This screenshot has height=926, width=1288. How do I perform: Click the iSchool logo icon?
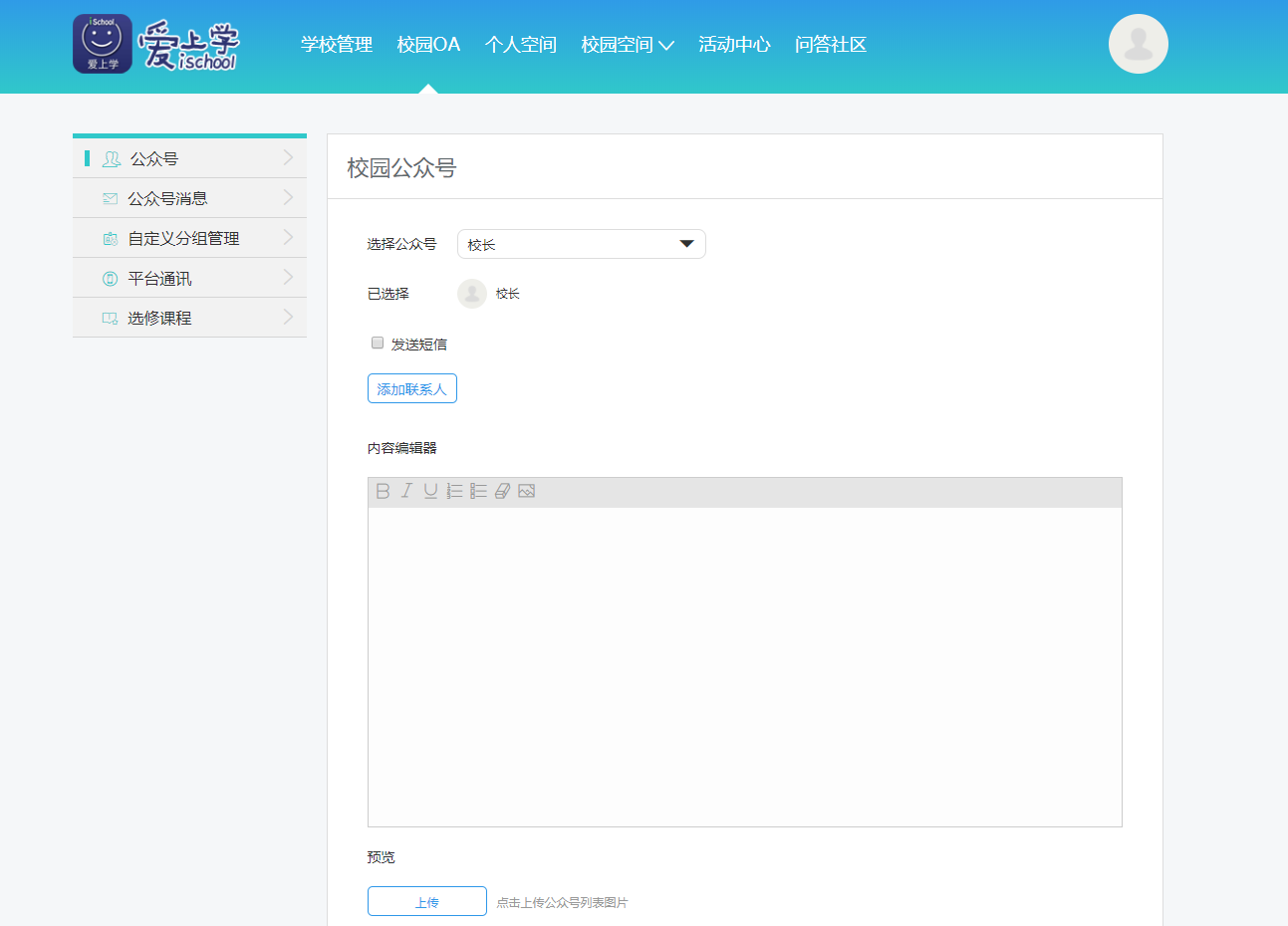click(103, 44)
